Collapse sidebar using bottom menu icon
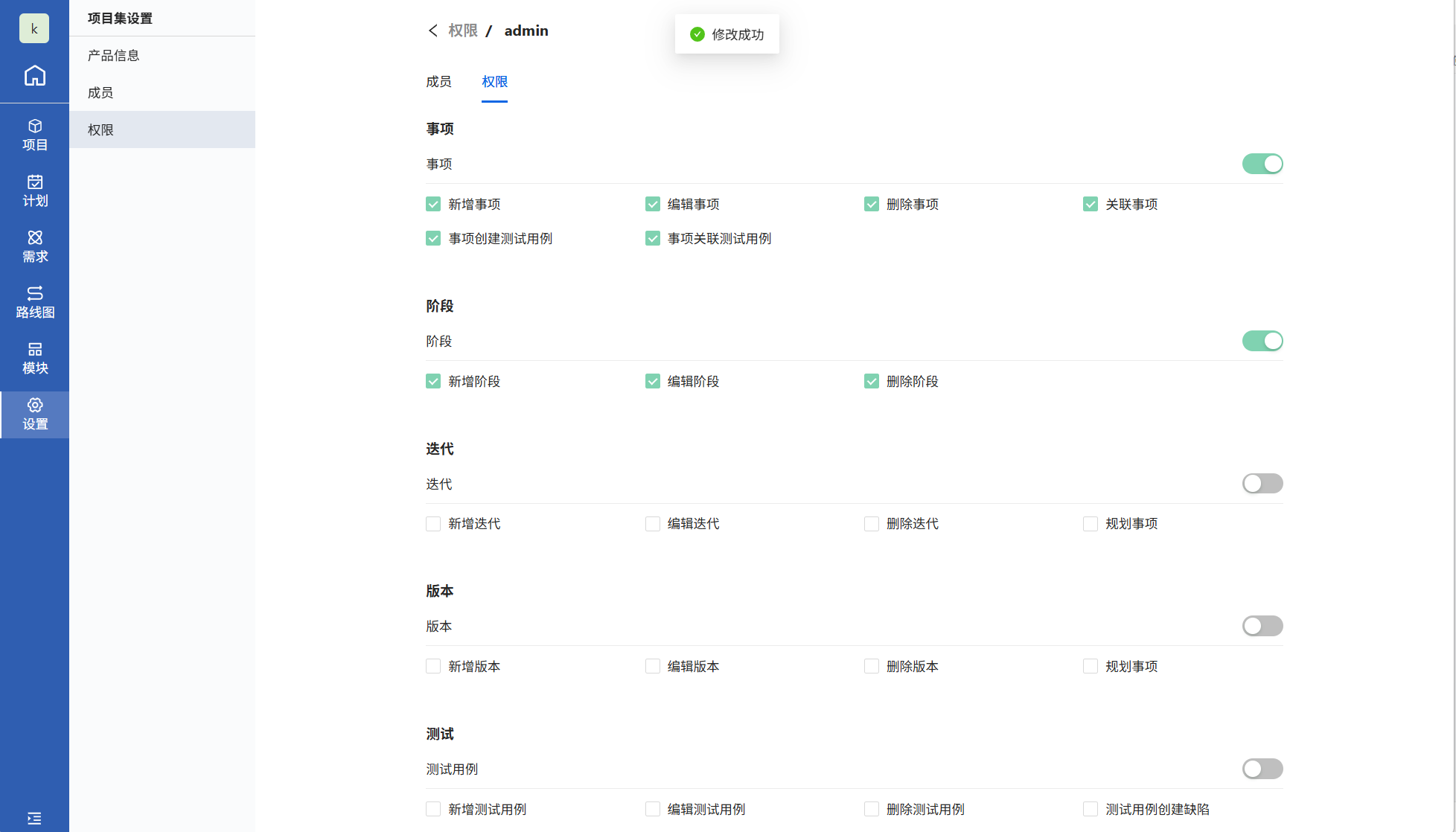This screenshot has width=1456, height=832. (34, 818)
